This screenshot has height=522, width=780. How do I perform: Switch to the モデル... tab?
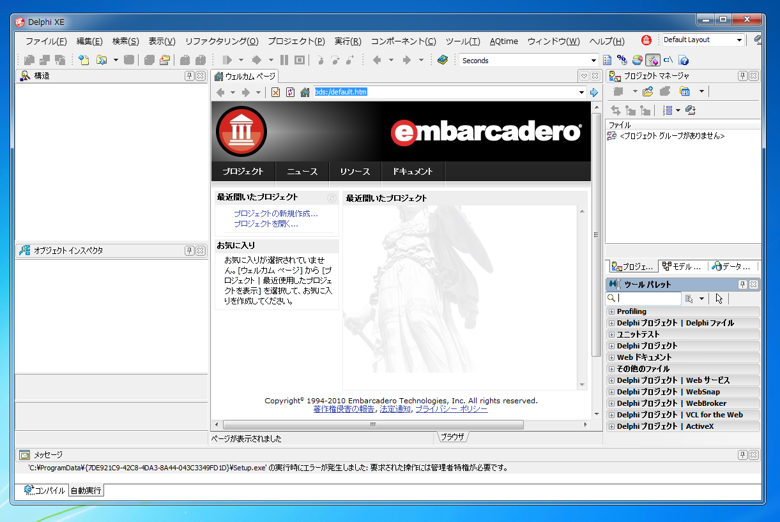point(682,267)
